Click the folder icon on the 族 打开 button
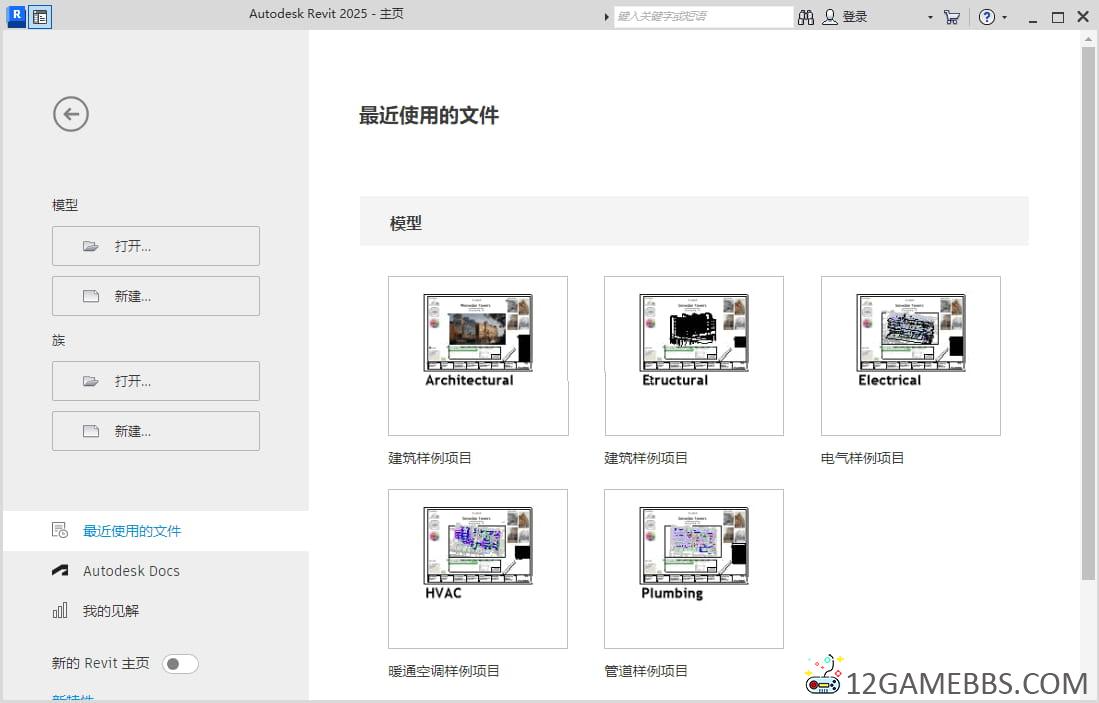 tap(90, 381)
